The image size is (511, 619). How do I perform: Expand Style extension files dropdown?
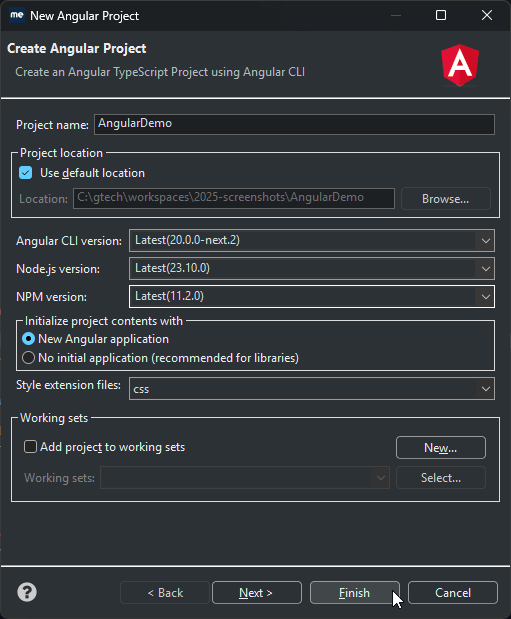pyautogui.click(x=312, y=389)
